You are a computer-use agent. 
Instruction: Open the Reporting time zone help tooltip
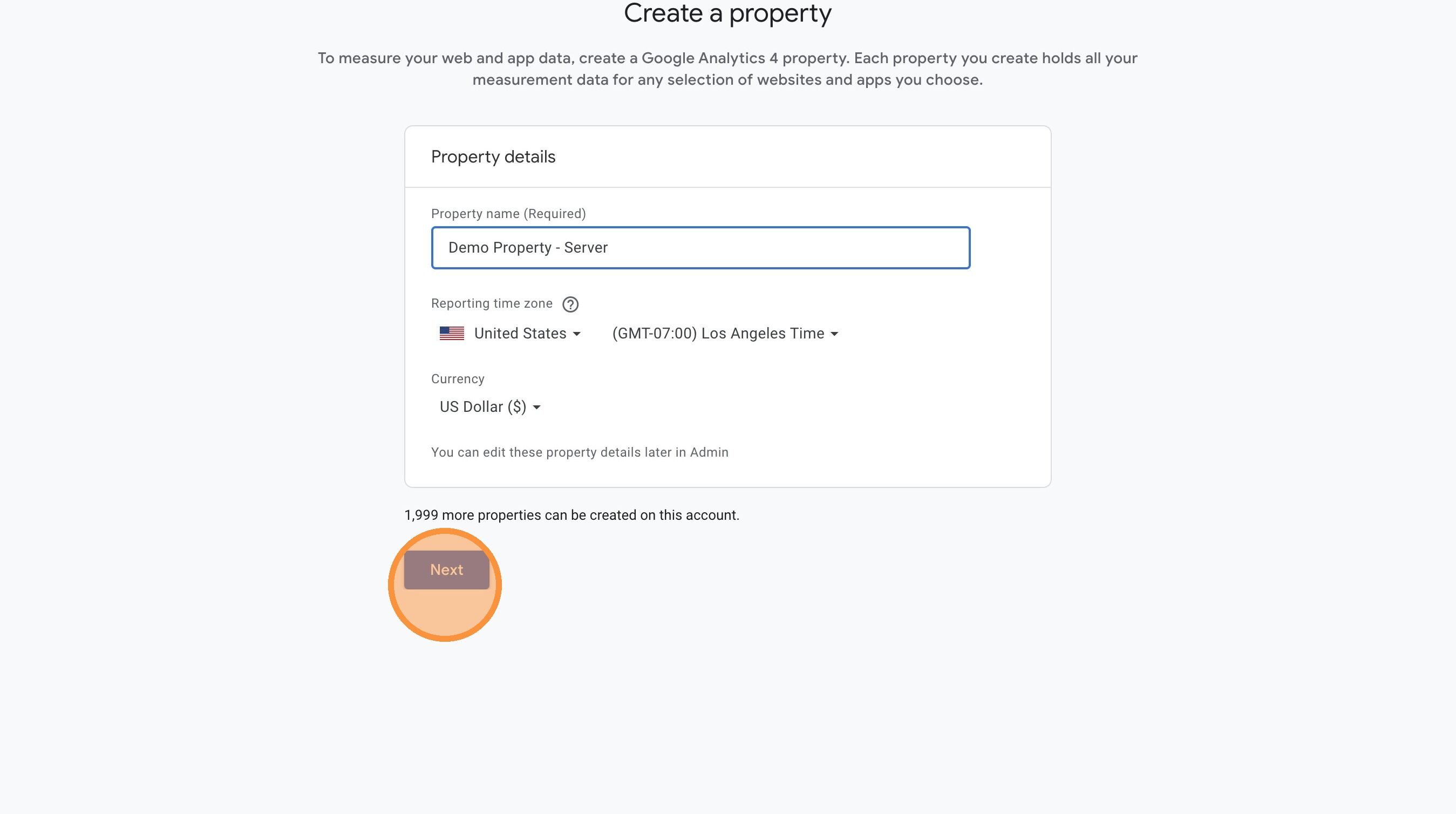[570, 303]
